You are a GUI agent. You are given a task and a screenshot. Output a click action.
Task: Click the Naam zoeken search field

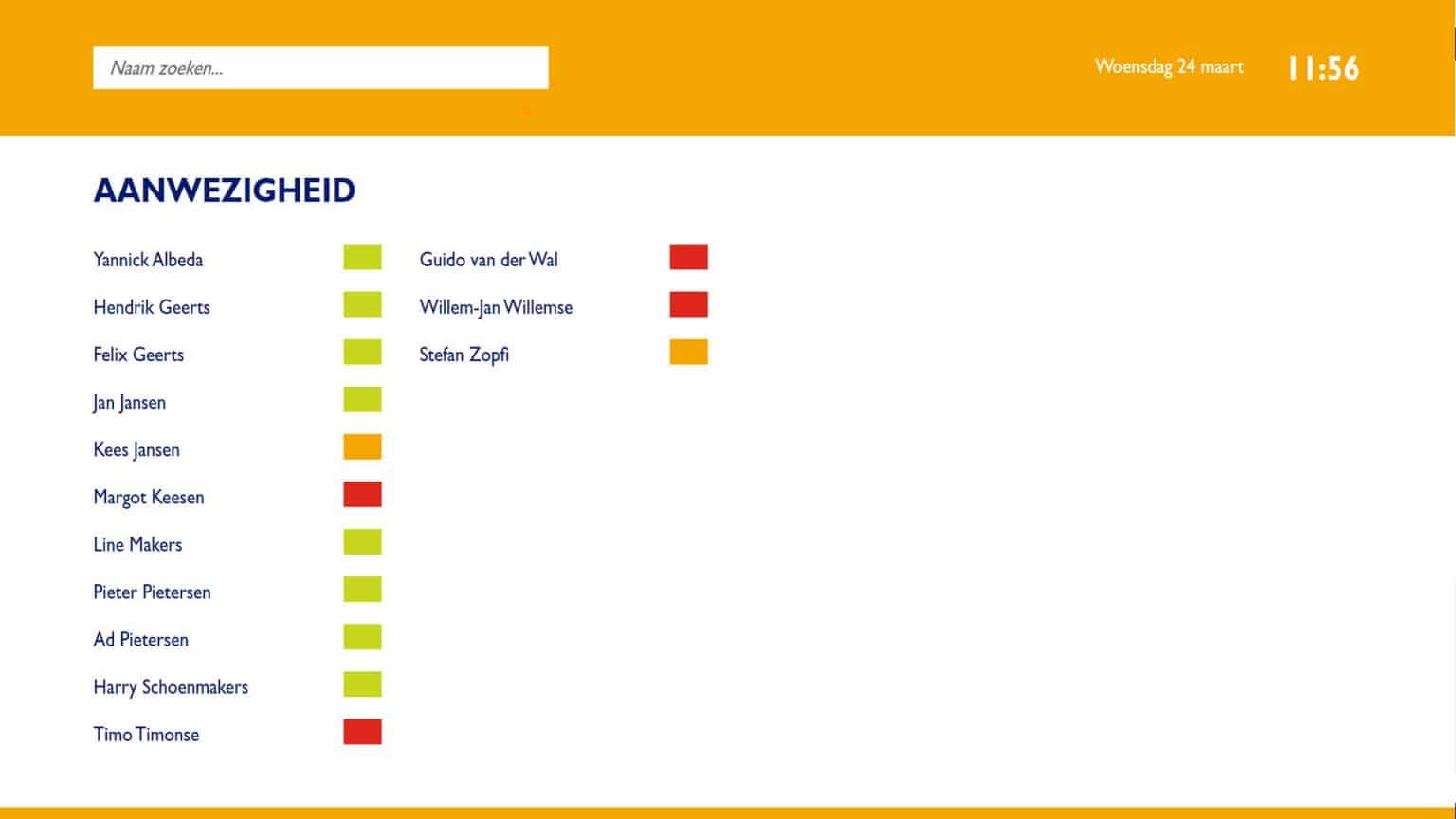pyautogui.click(x=320, y=68)
